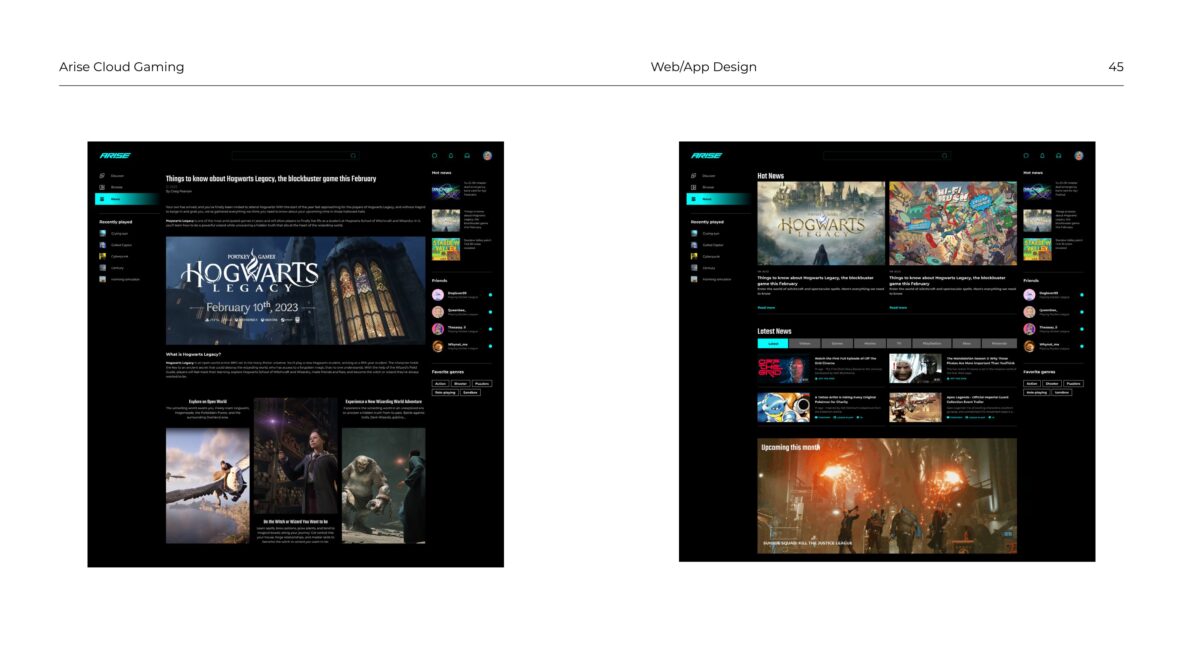Click Read more under the Hi-Fi Rush card
This screenshot has height=665, width=1183.
pyautogui.click(x=899, y=308)
